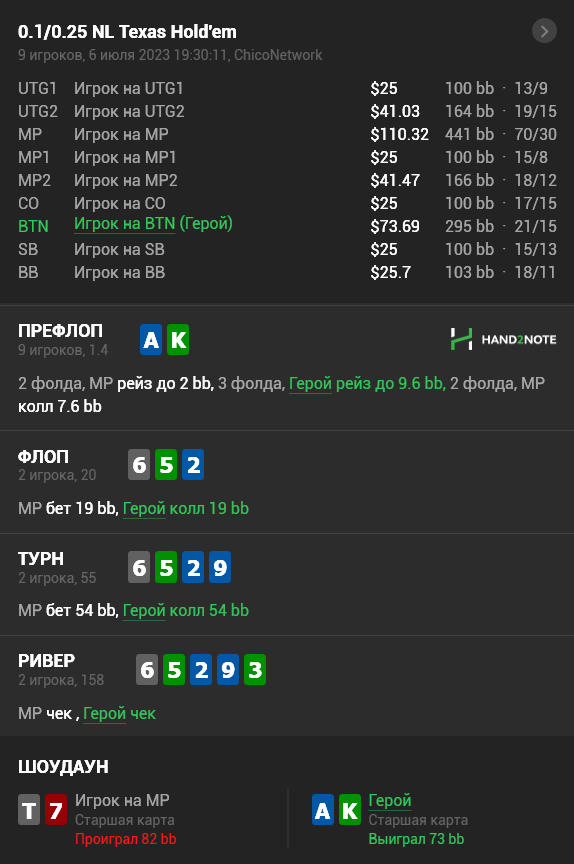Viewport: 574px width, 864px height.
Task: Open the 'Игрок на BTN' hero link
Action: pos(124,224)
